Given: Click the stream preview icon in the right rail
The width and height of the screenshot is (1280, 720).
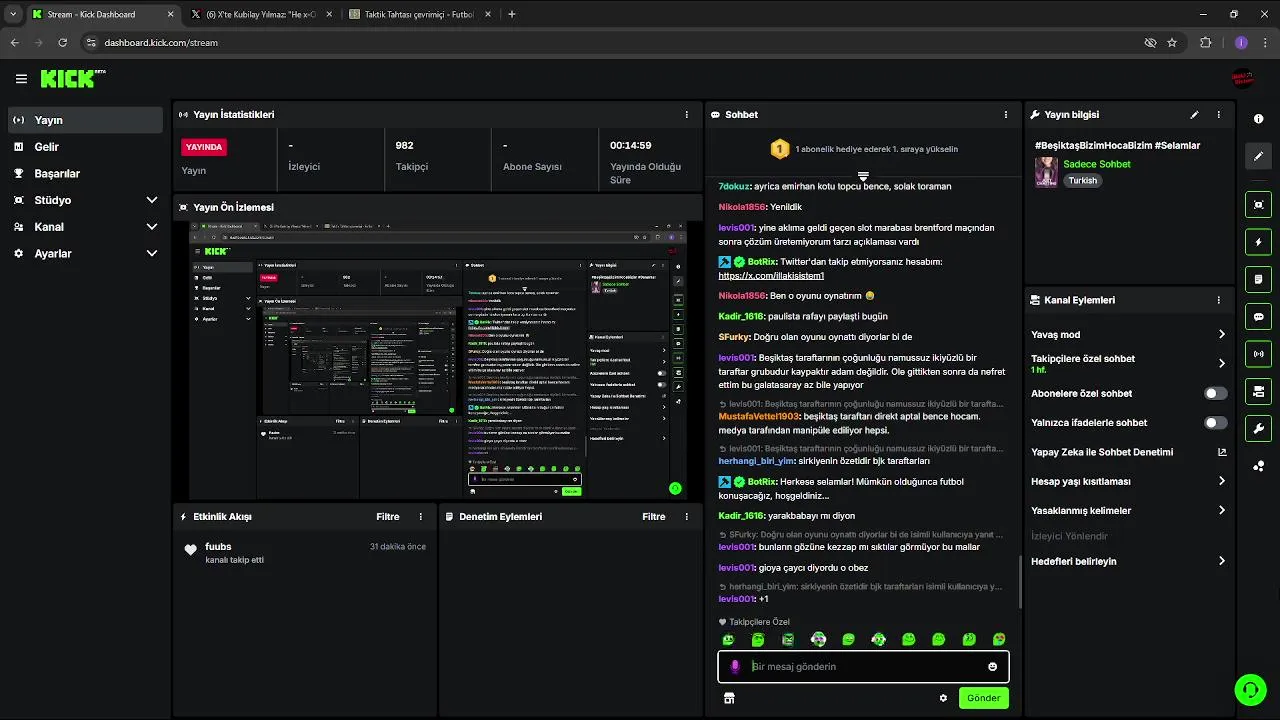Looking at the screenshot, I should point(1258,204).
